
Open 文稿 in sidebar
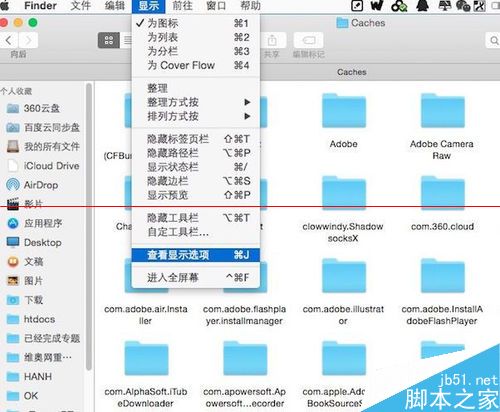tap(25, 262)
